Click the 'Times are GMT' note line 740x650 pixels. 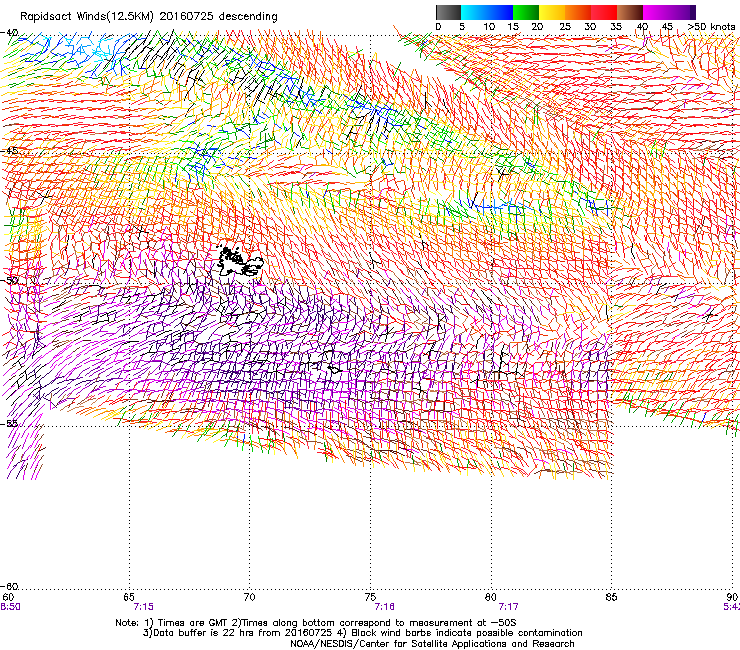pos(316,623)
